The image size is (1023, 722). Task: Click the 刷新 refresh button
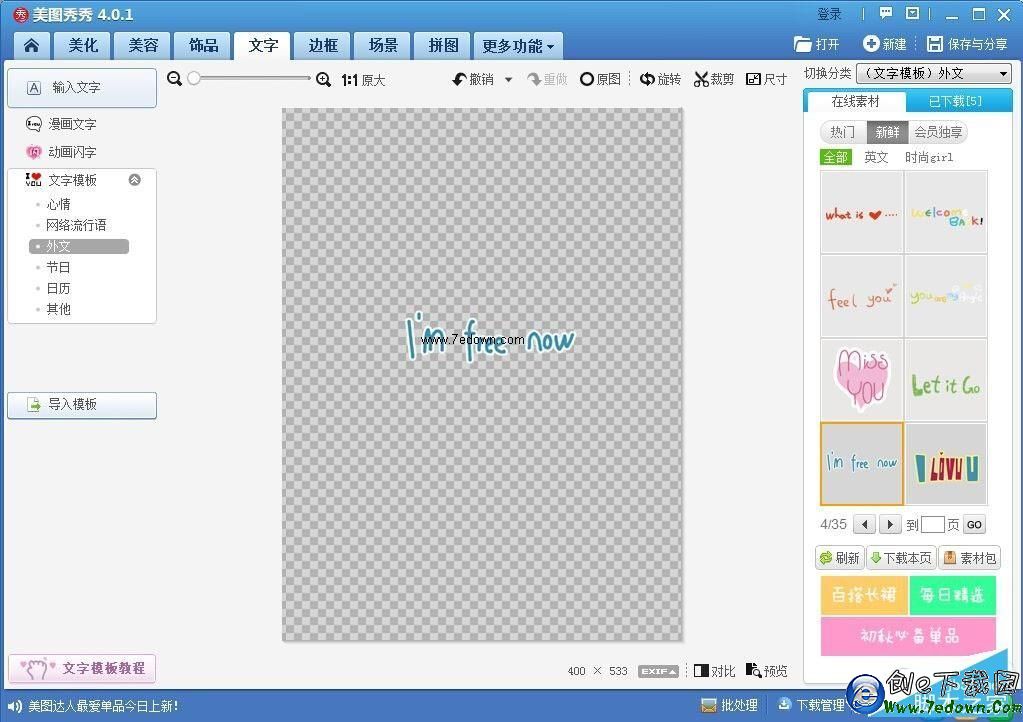pos(840,558)
